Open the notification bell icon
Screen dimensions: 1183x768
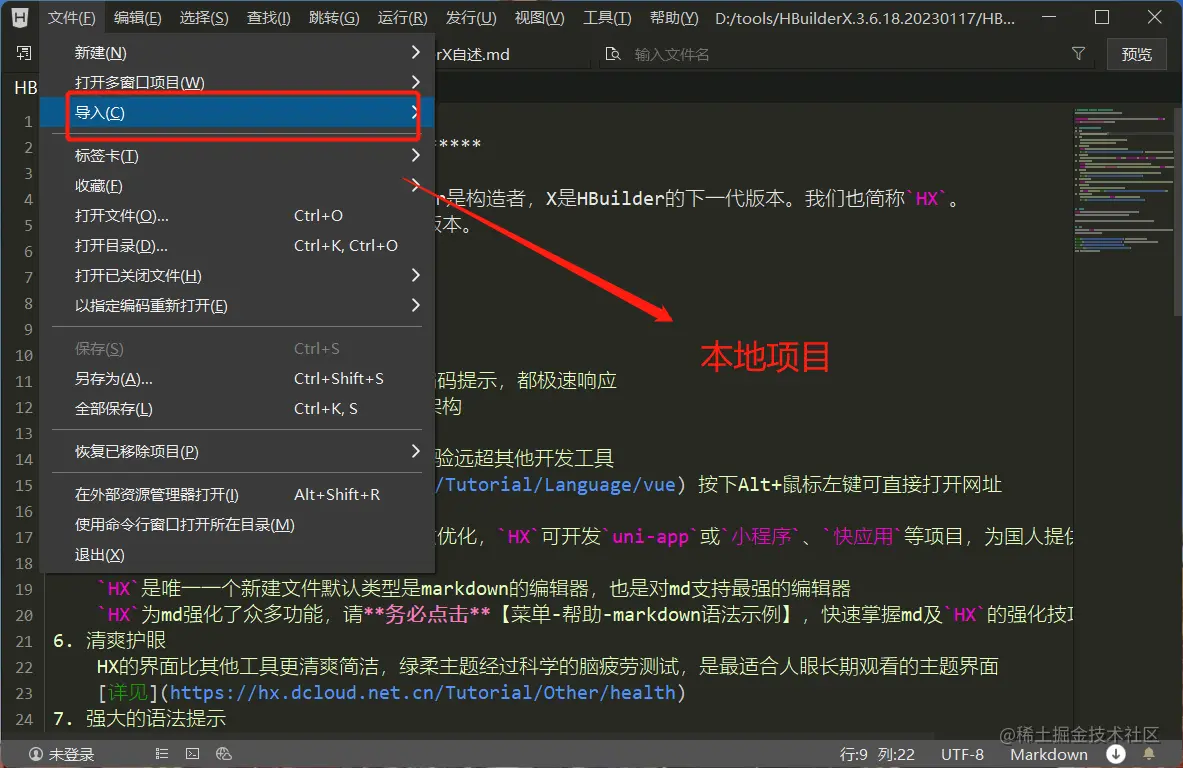[1149, 754]
